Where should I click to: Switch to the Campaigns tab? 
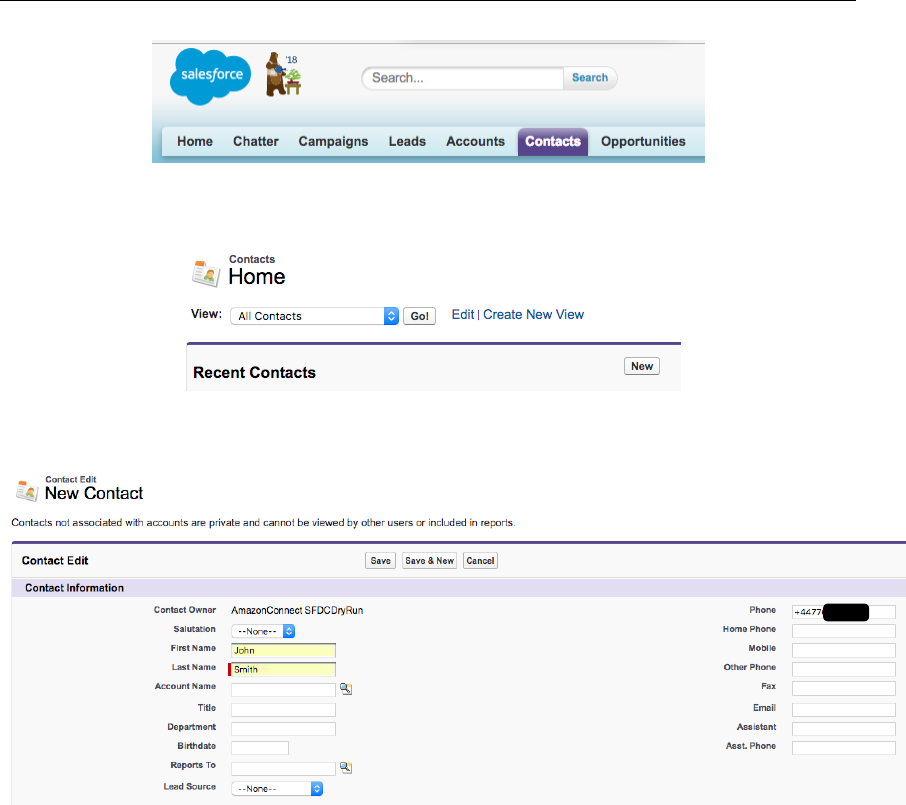click(333, 142)
